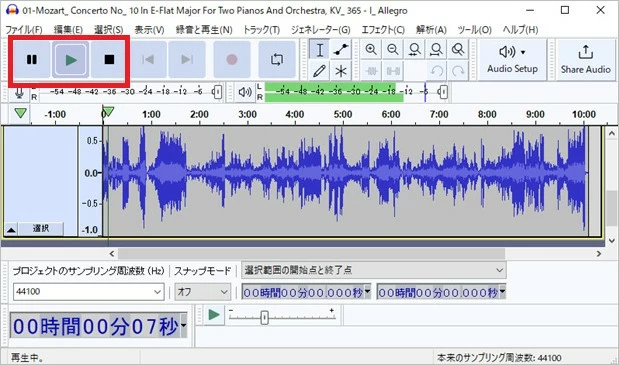Click Play-at-speed green button
619x365 pixels.
214,314
